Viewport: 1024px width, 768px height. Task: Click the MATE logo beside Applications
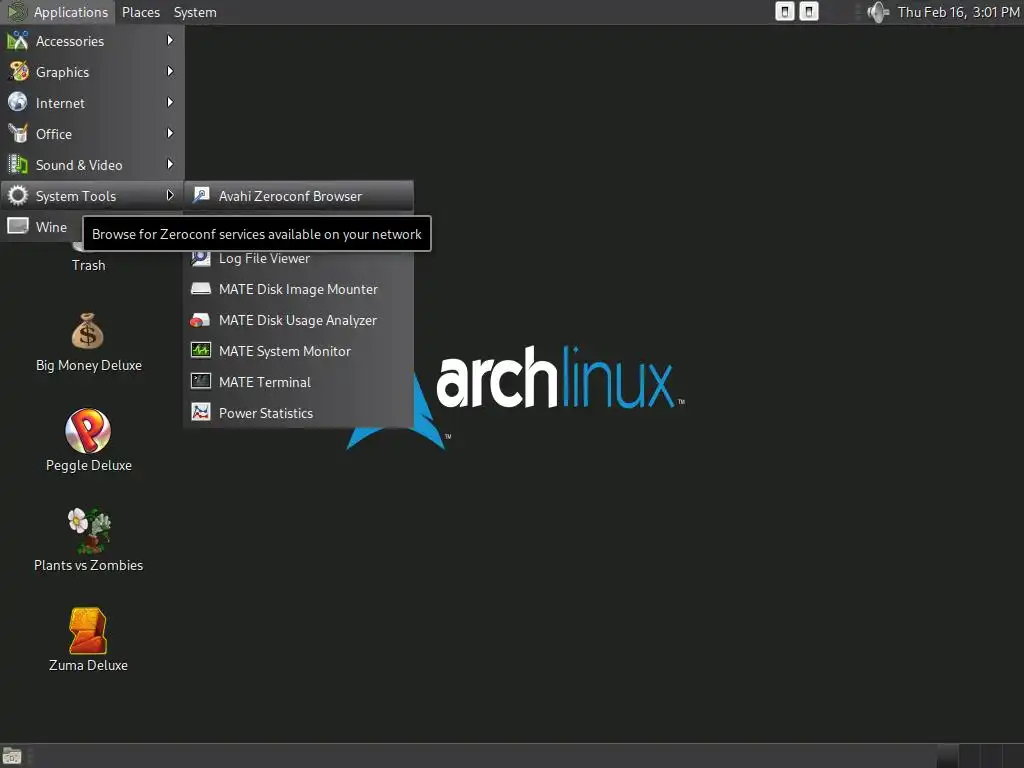(x=17, y=12)
